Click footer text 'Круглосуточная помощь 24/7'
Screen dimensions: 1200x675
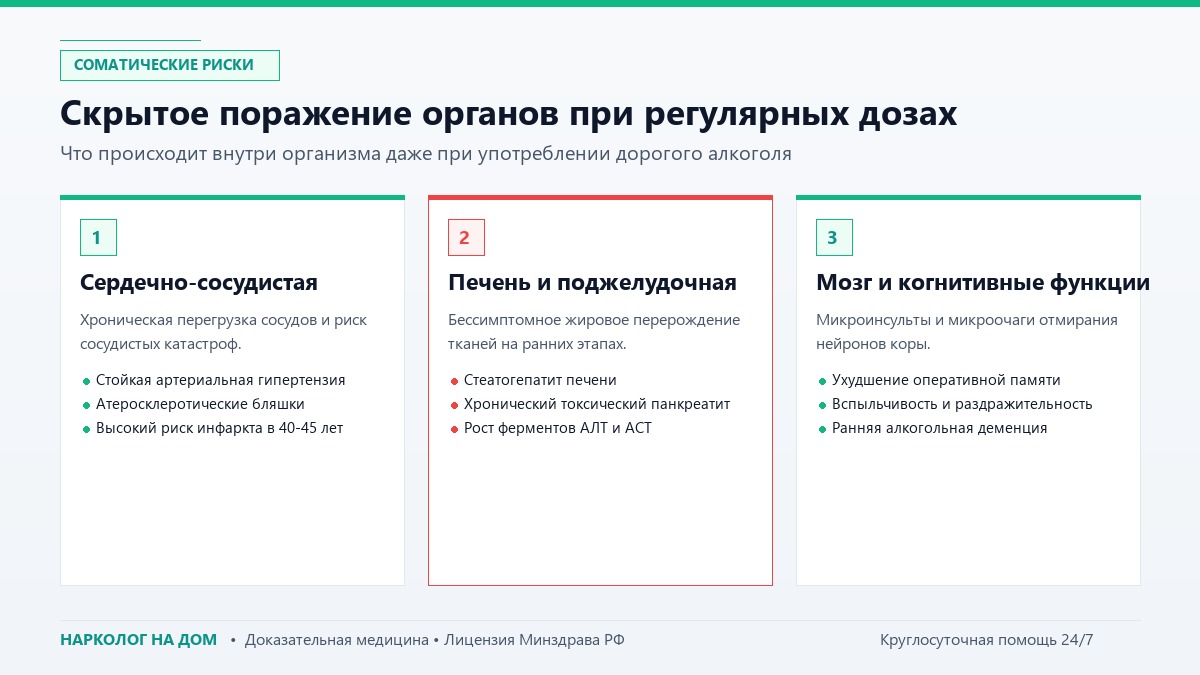(x=987, y=640)
